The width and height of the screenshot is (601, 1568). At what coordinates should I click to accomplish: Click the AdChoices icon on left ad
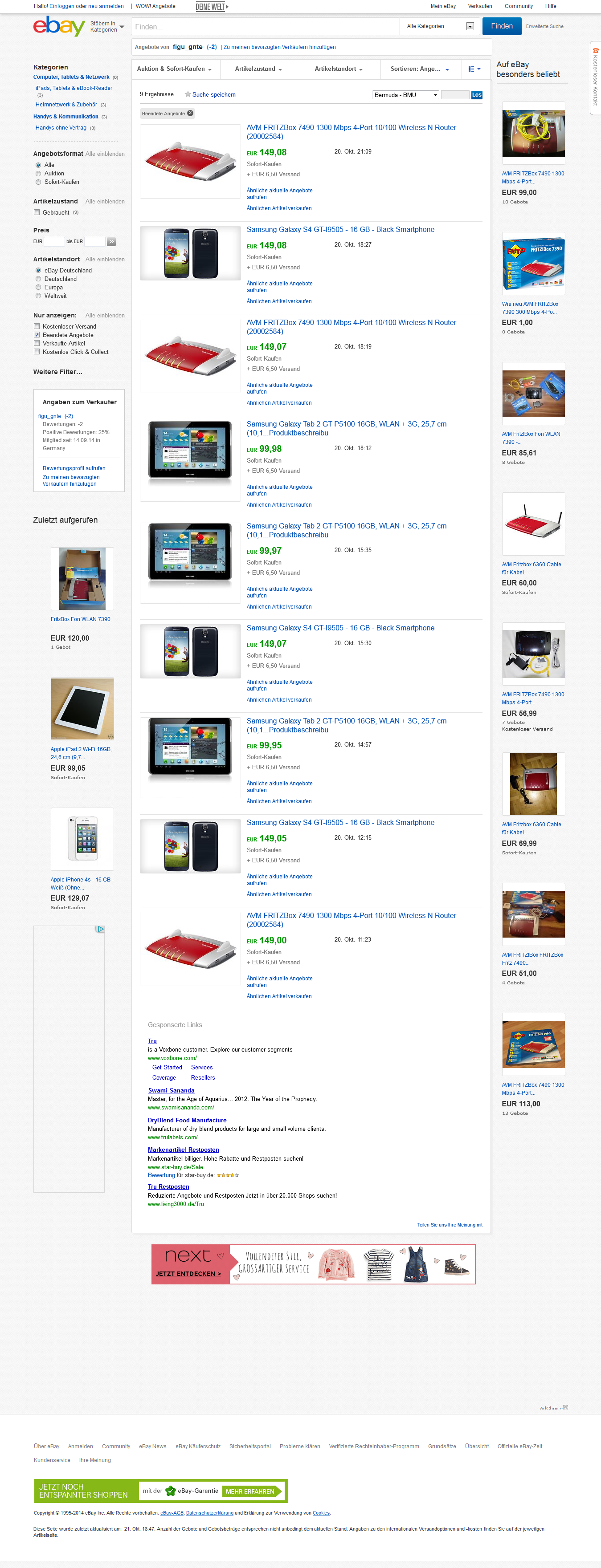click(x=101, y=929)
